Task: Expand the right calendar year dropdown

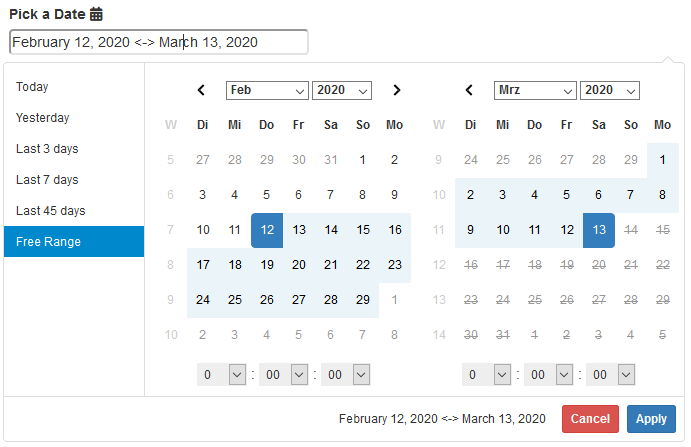Action: click(x=610, y=90)
